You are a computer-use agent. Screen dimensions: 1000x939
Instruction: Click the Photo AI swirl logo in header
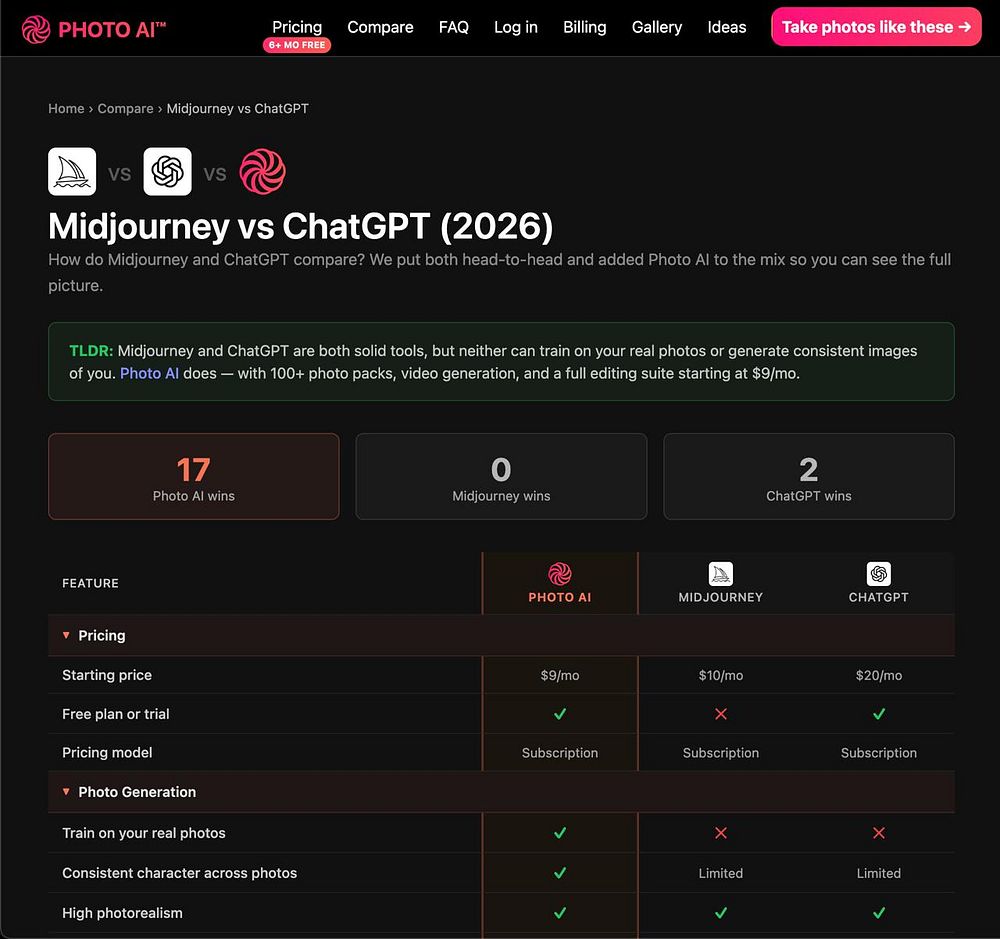(36, 29)
